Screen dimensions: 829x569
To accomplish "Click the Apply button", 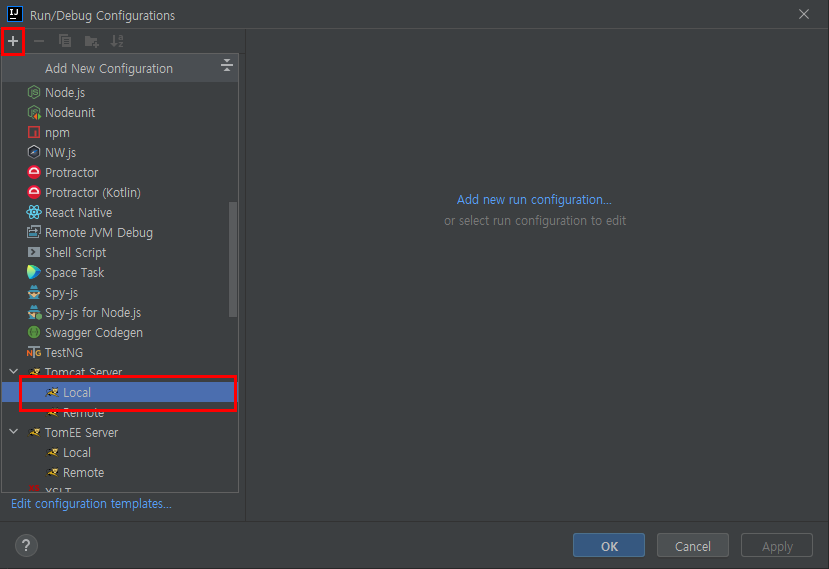I will [x=777, y=545].
